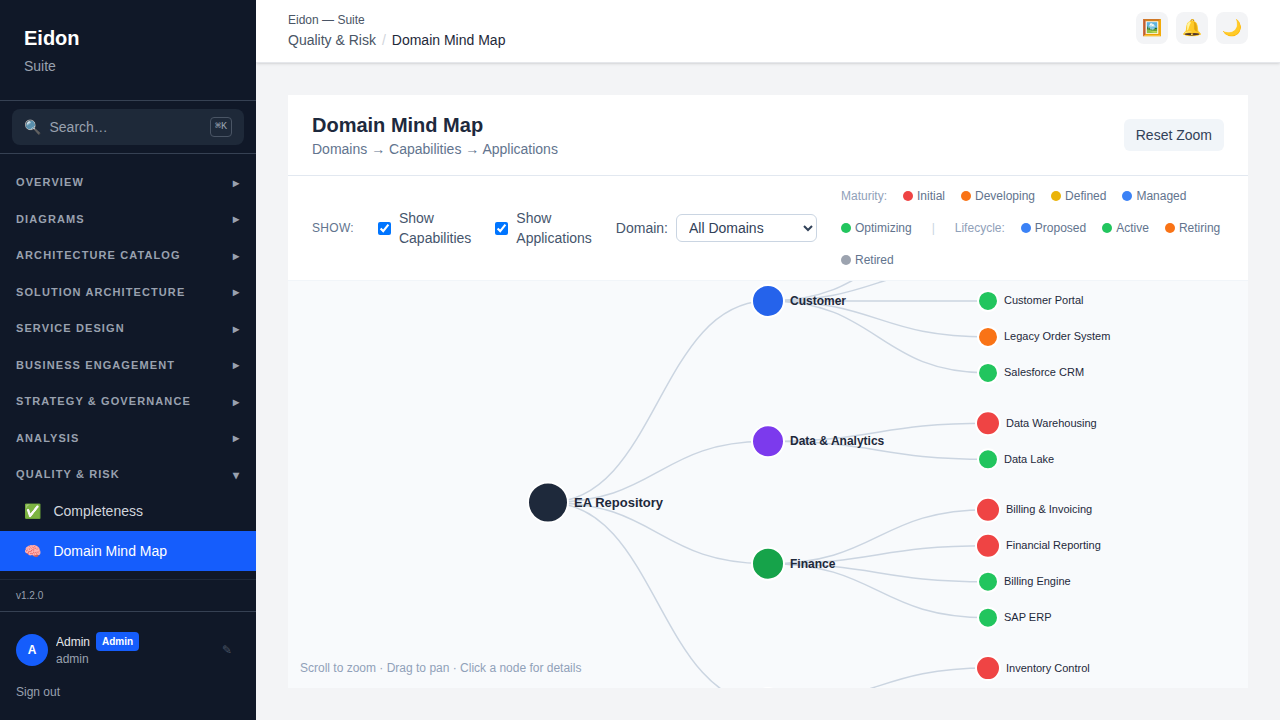Click the Billing & Invoicing node circle

(x=988, y=510)
